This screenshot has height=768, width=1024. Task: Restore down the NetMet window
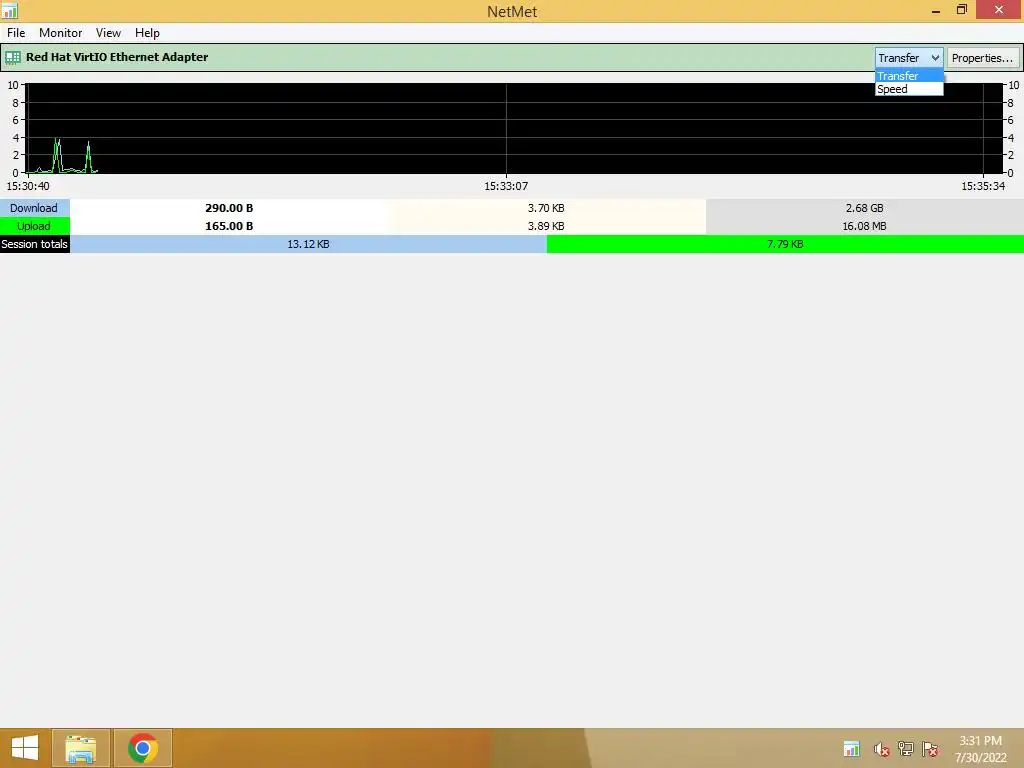pyautogui.click(x=961, y=10)
